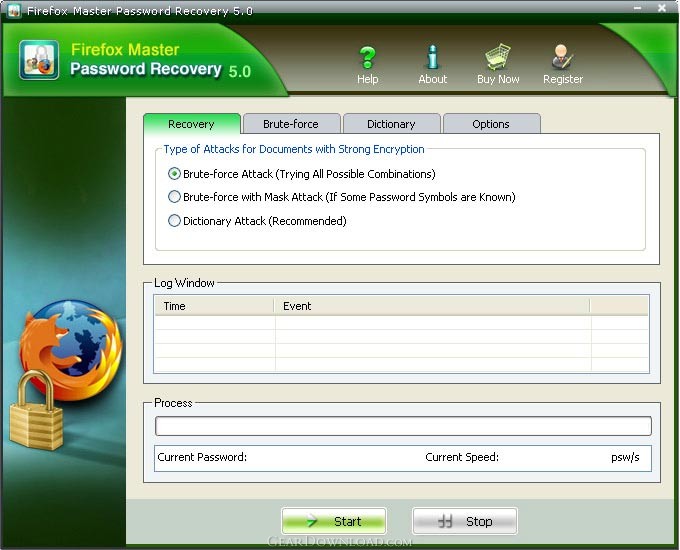The height and width of the screenshot is (550, 680).
Task: Click the title bar application icon
Action: (14, 10)
